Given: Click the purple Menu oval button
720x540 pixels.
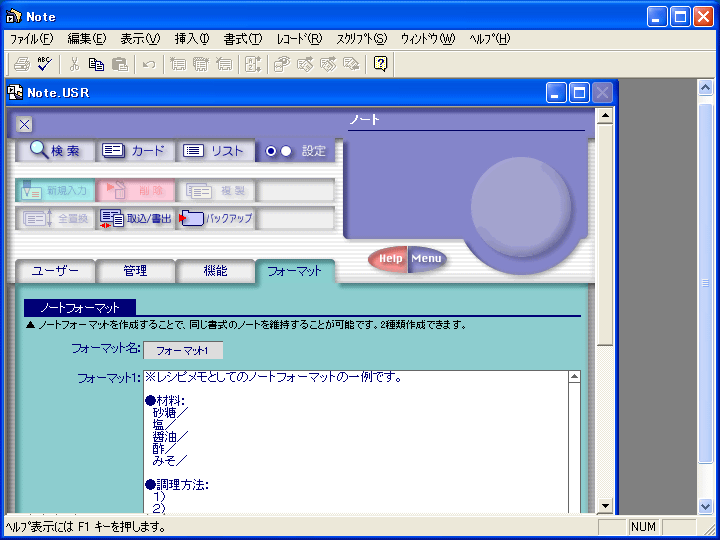Looking at the screenshot, I should click(x=427, y=259).
